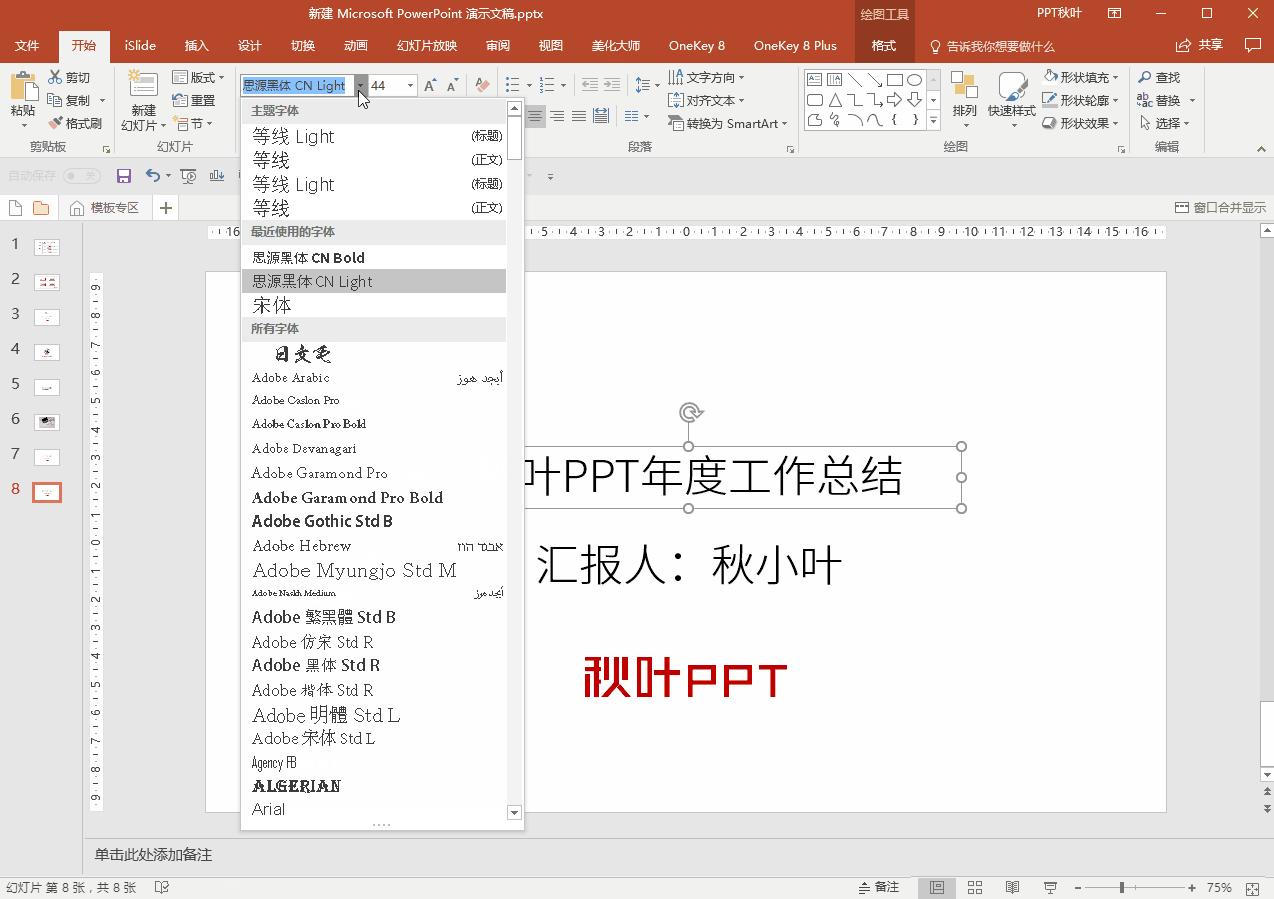
Task: Toggle center text alignment
Action: click(556, 115)
